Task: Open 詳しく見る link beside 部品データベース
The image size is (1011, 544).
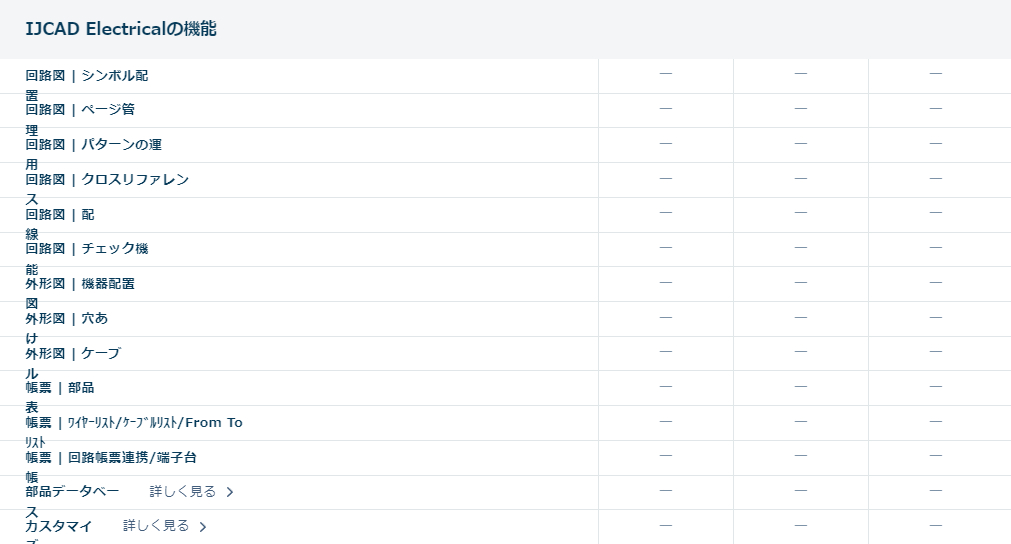Action: (183, 492)
